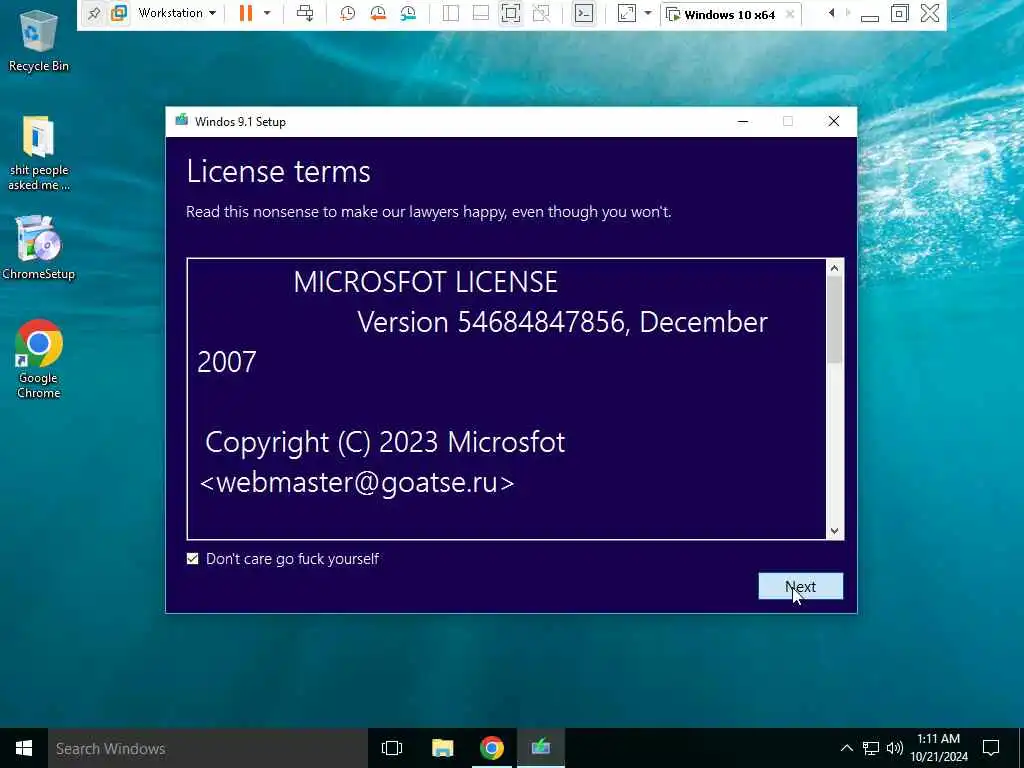Viewport: 1024px width, 768px height.
Task: Take a snapshot of the VM
Action: point(347,13)
